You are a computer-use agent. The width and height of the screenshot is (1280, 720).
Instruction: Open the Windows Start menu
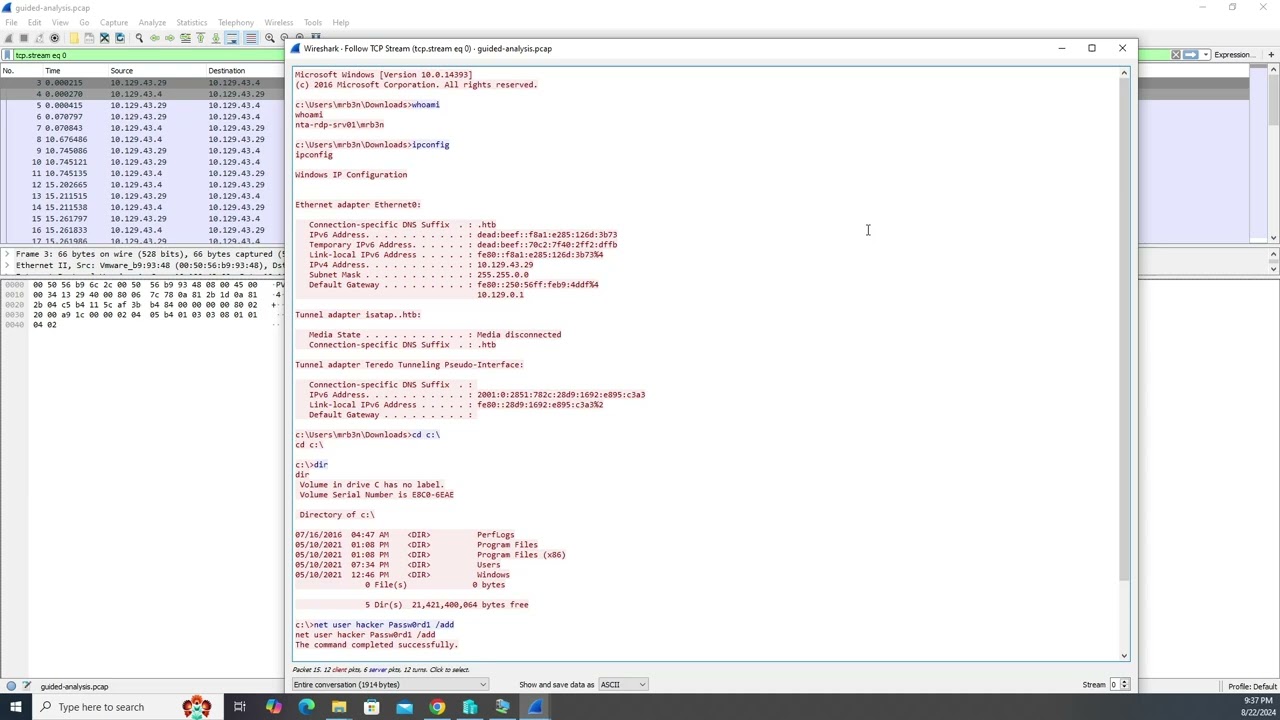15,707
